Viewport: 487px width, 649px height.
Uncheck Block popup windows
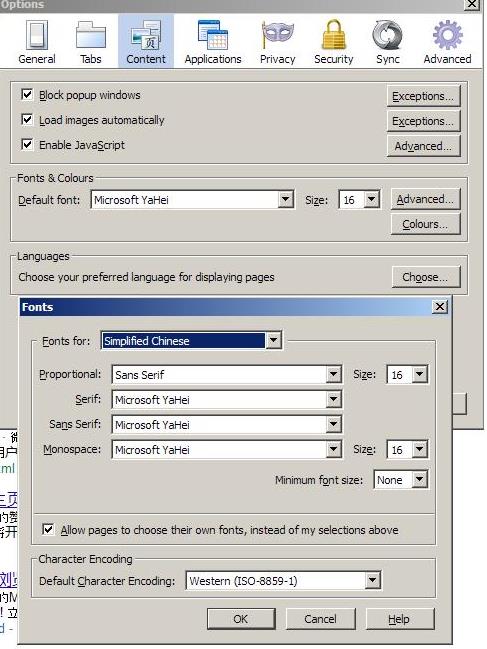click(27, 94)
